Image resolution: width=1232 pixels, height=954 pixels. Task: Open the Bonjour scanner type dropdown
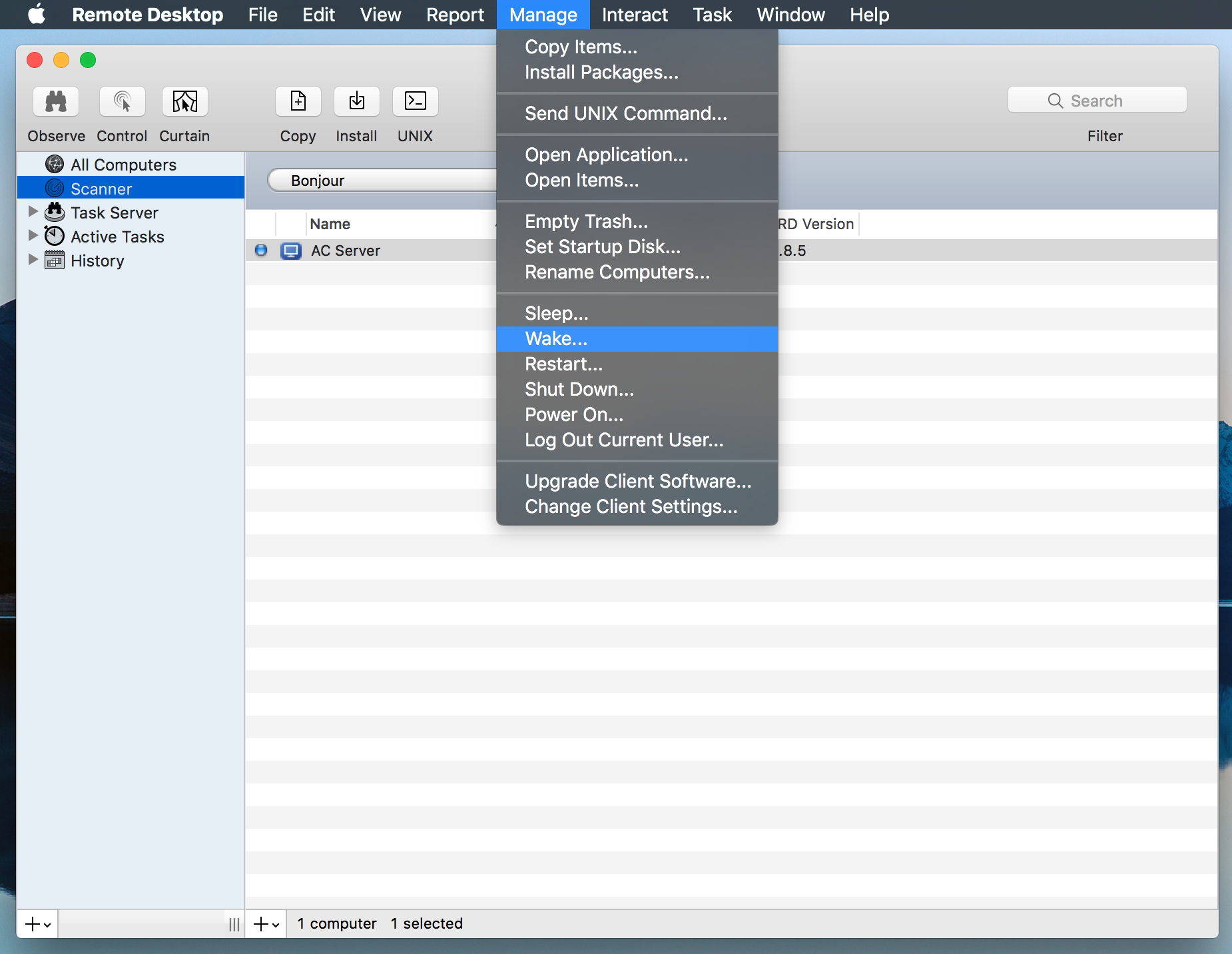point(382,181)
